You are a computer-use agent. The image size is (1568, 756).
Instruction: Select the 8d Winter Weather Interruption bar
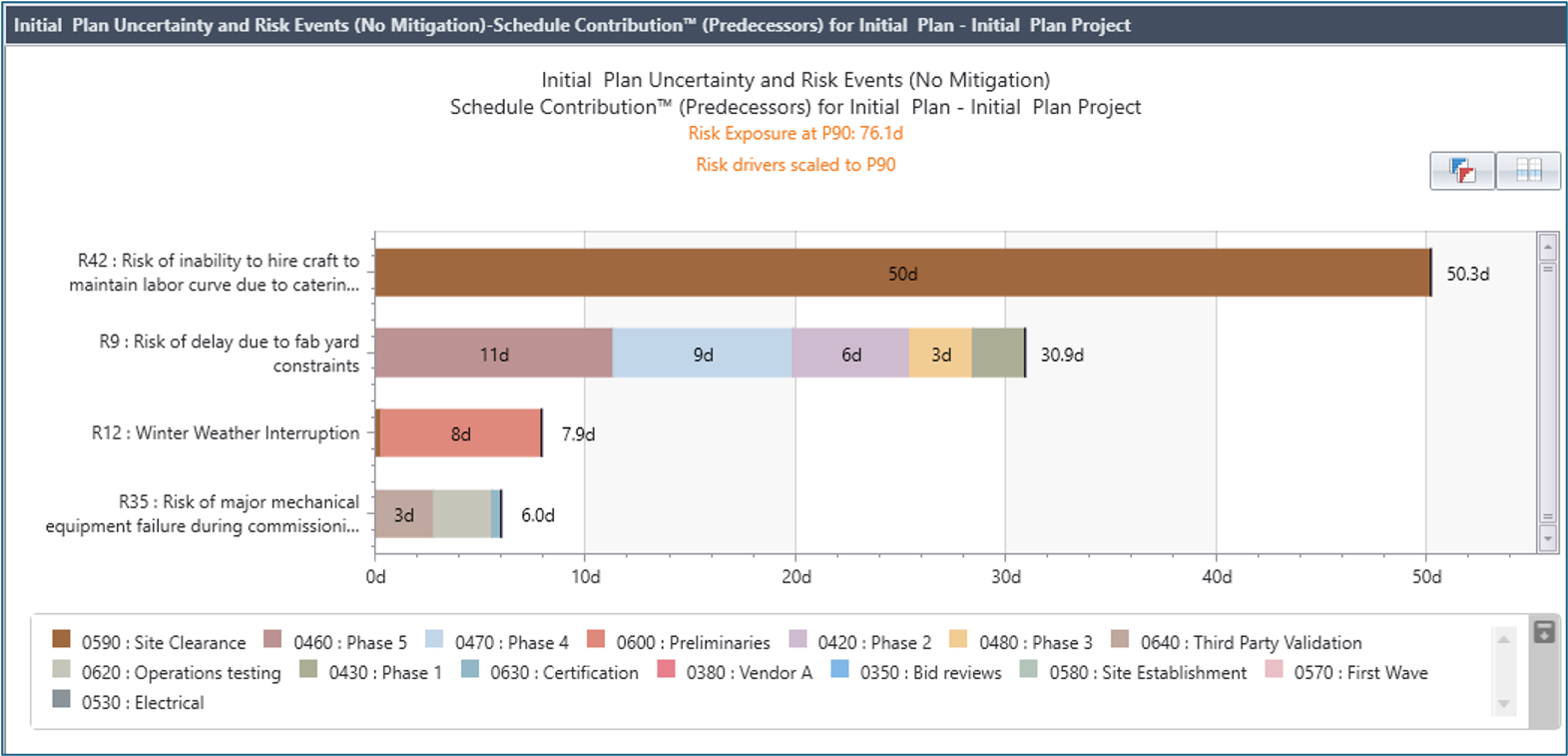tap(460, 433)
